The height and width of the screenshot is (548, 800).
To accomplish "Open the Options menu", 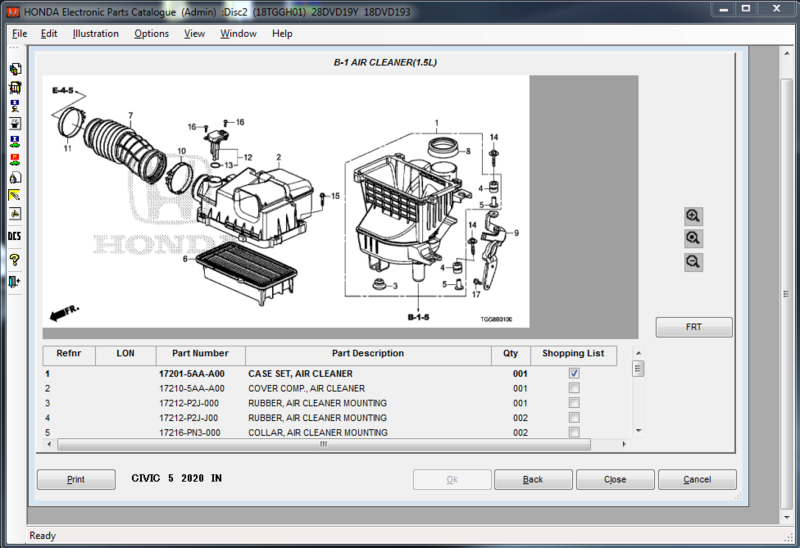I will point(151,33).
